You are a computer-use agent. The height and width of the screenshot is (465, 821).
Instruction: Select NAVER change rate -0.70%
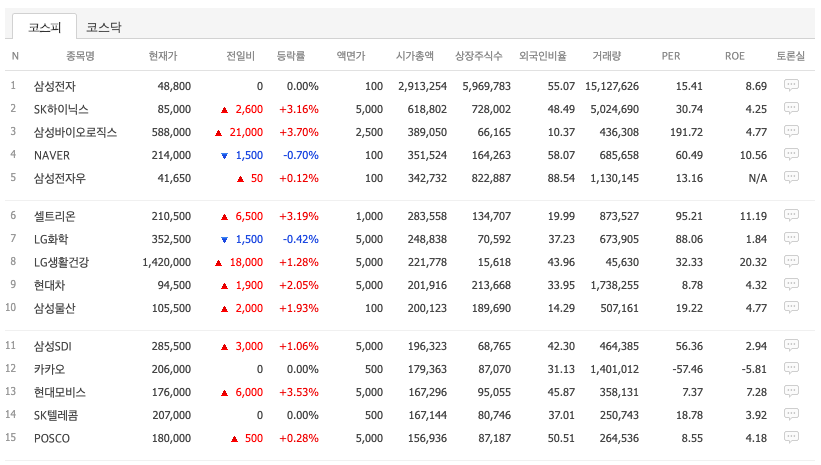click(301, 155)
